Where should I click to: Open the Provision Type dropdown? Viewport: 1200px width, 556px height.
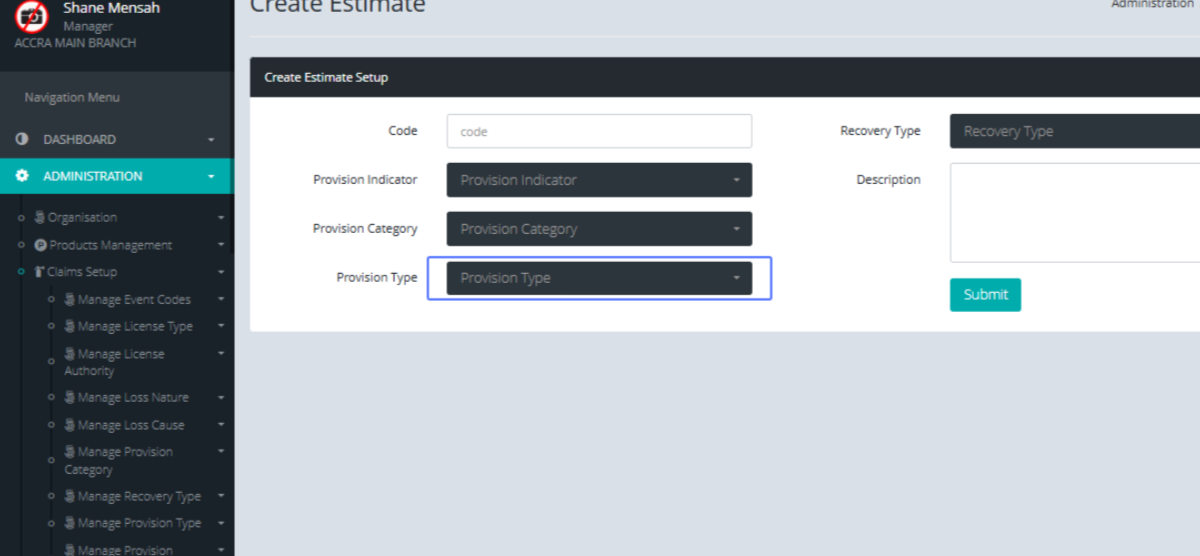tap(598, 278)
